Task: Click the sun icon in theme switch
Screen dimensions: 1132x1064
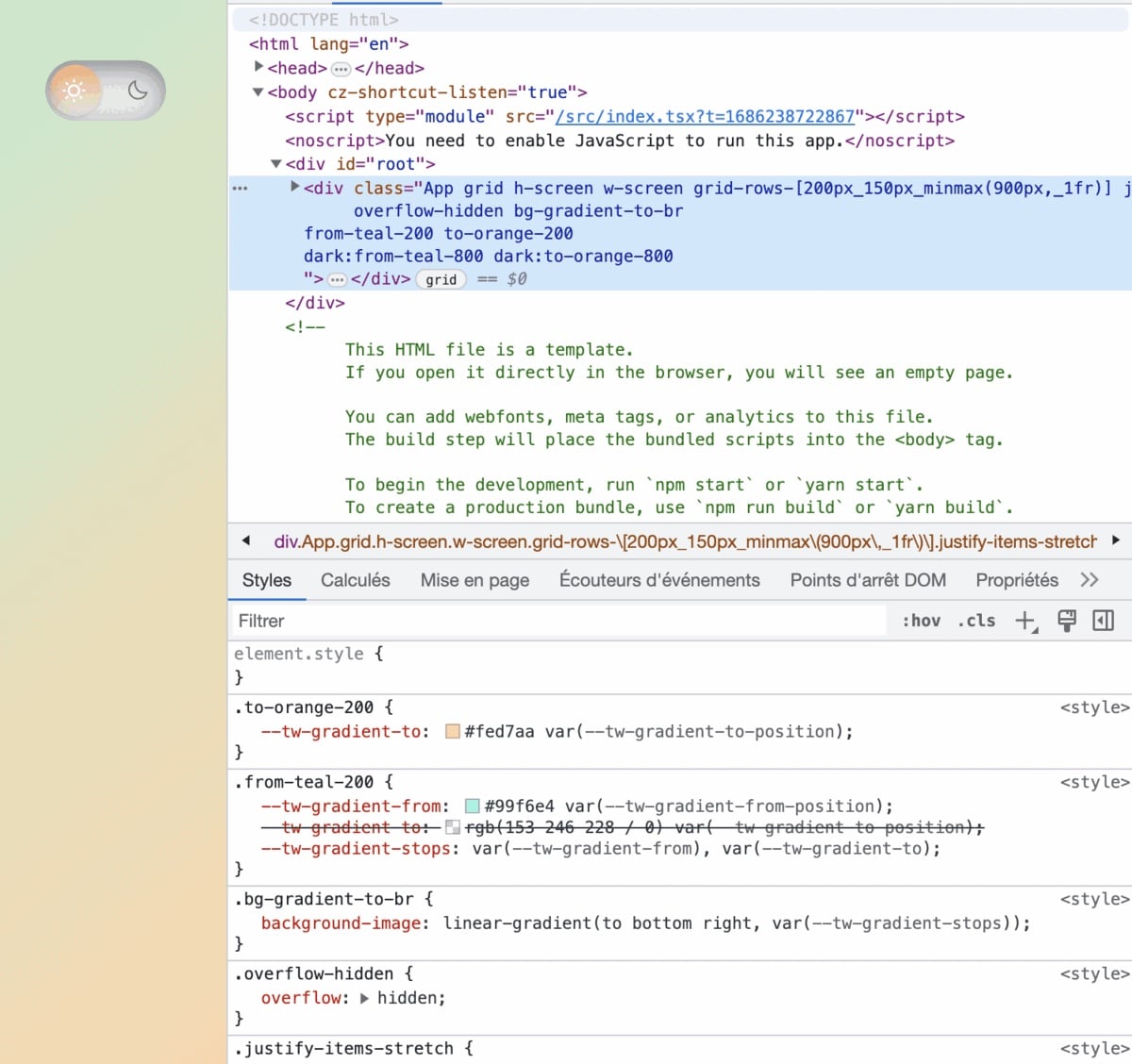Action: click(75, 91)
